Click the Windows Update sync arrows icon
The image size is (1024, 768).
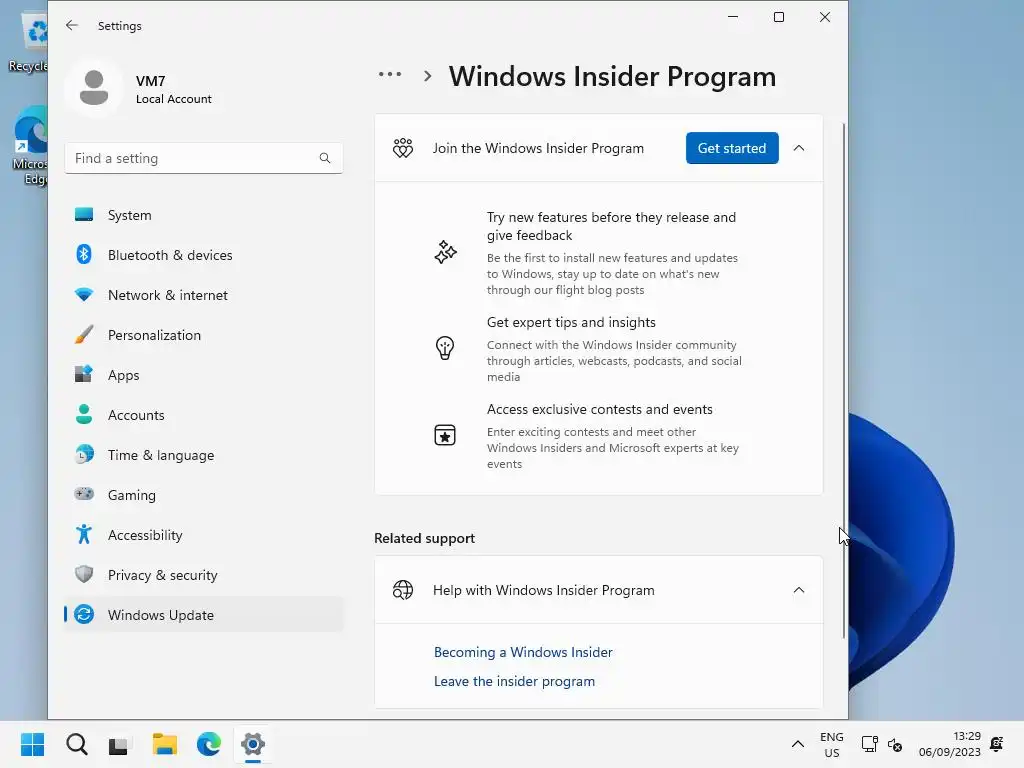(84, 615)
